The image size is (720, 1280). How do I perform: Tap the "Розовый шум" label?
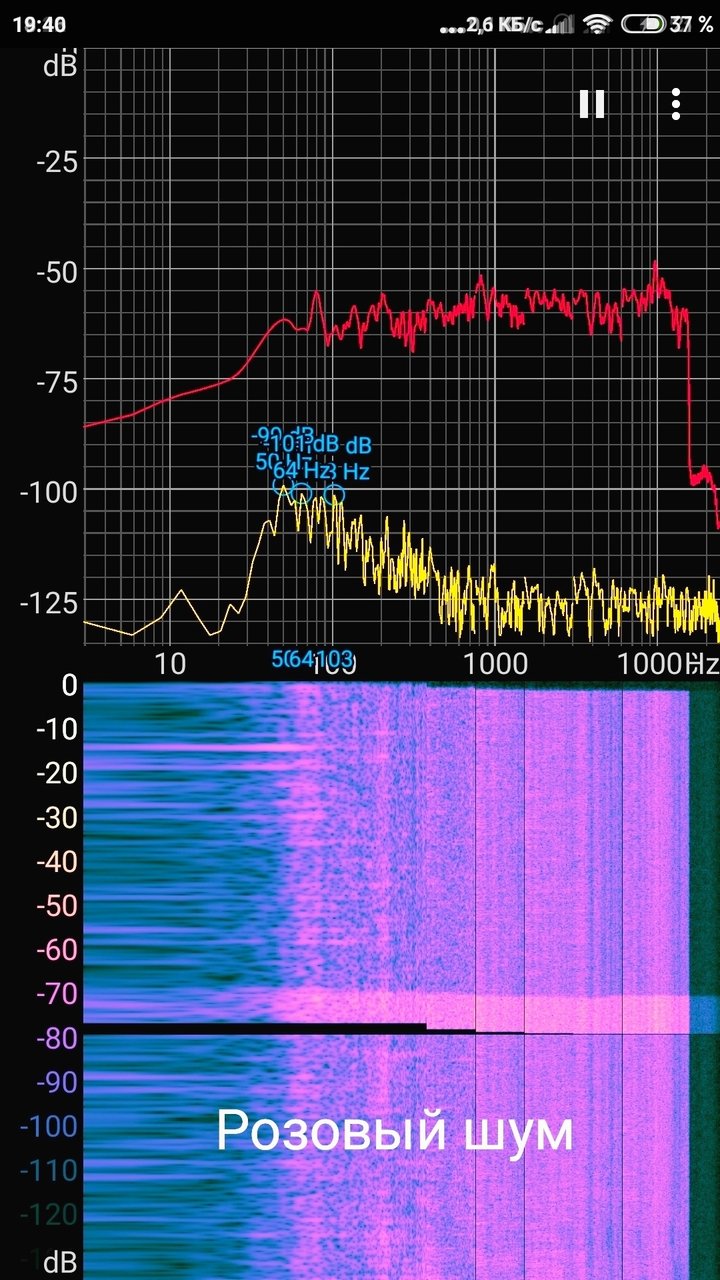pos(395,1131)
